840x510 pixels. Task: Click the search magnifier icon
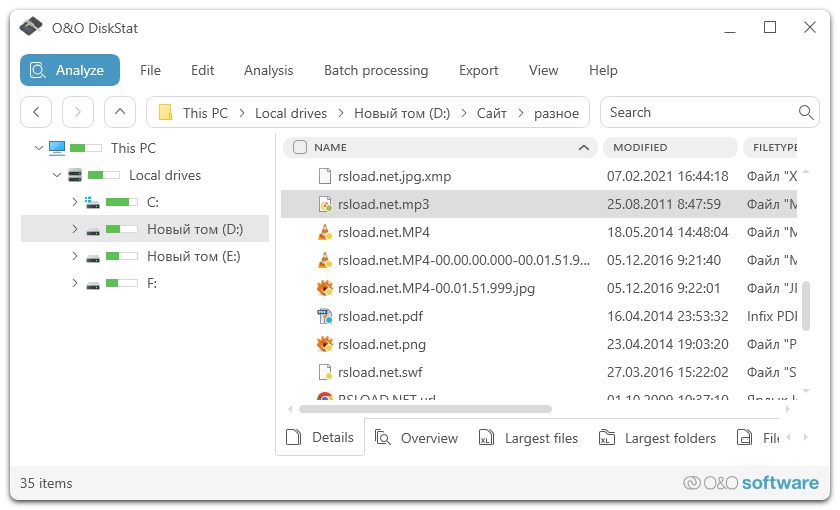click(806, 113)
